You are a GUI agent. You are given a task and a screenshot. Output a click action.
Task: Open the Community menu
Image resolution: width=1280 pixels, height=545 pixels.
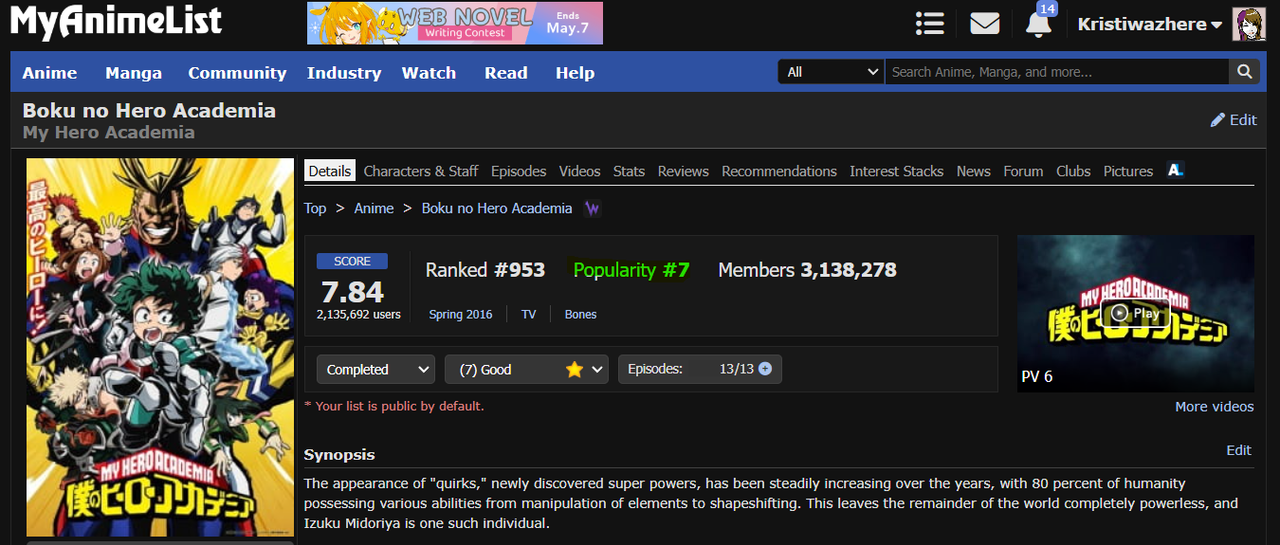(x=237, y=73)
